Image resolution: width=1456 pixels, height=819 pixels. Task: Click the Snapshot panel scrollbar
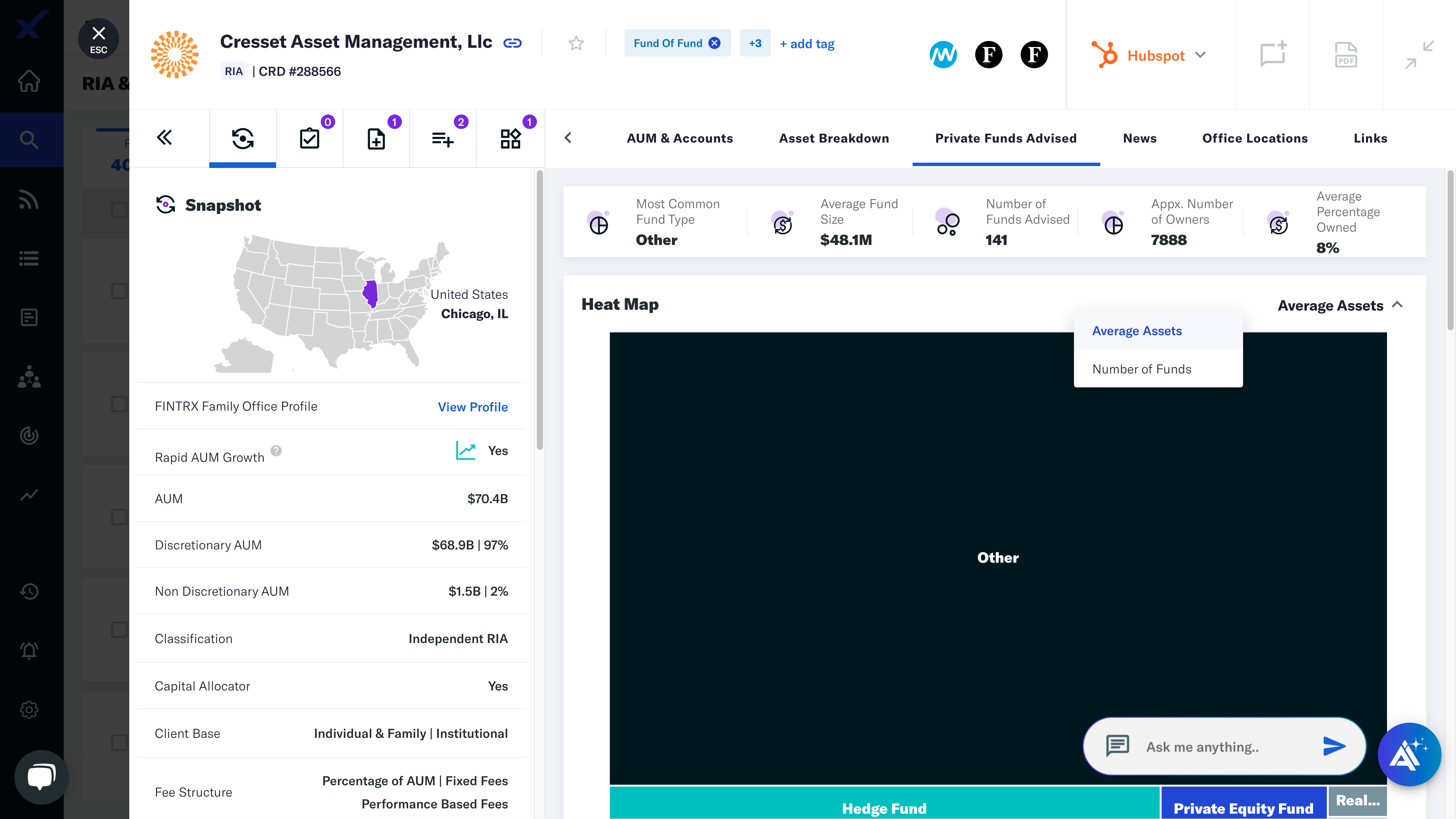click(540, 310)
